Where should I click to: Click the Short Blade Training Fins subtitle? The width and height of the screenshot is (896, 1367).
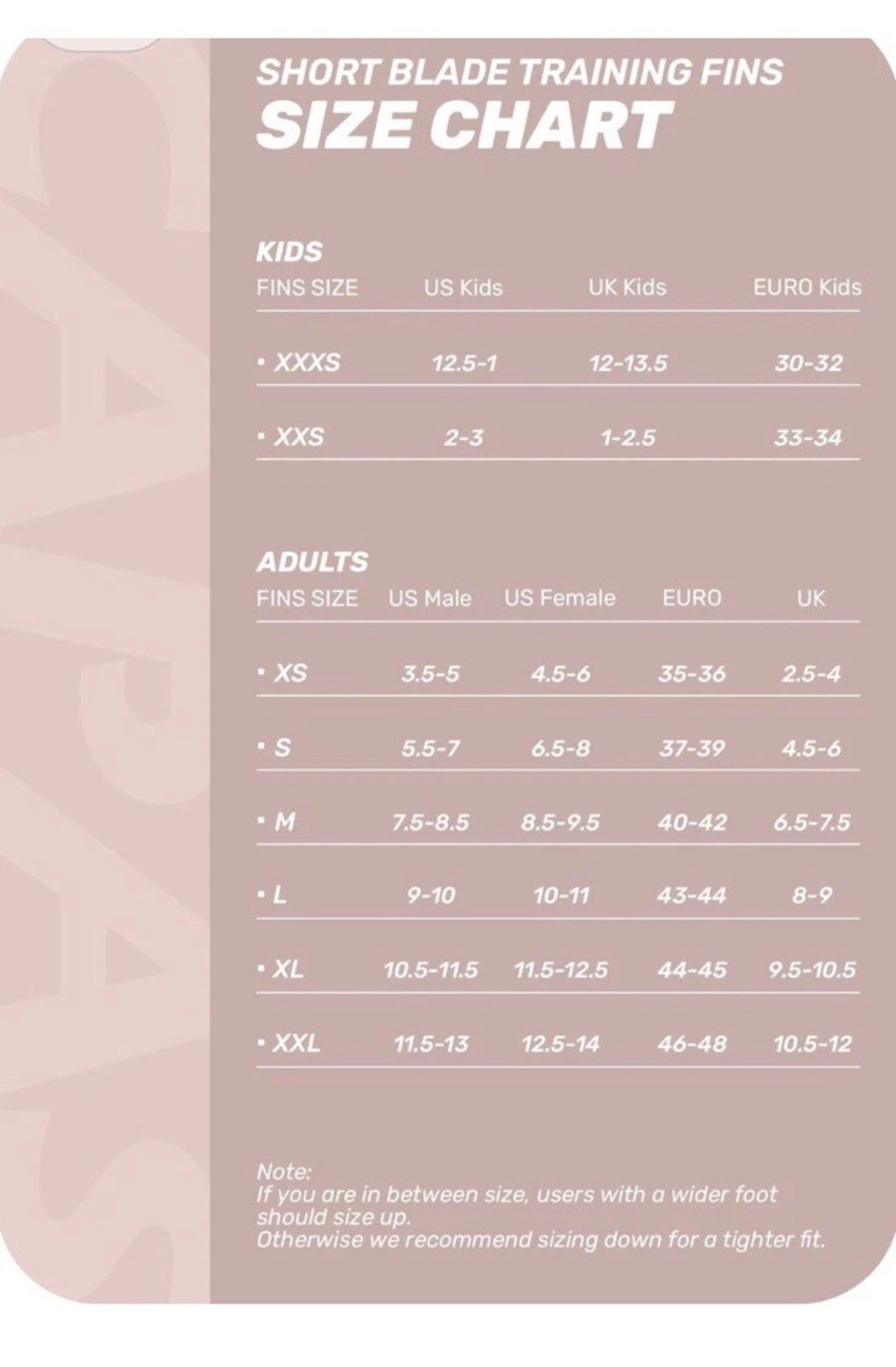click(519, 72)
